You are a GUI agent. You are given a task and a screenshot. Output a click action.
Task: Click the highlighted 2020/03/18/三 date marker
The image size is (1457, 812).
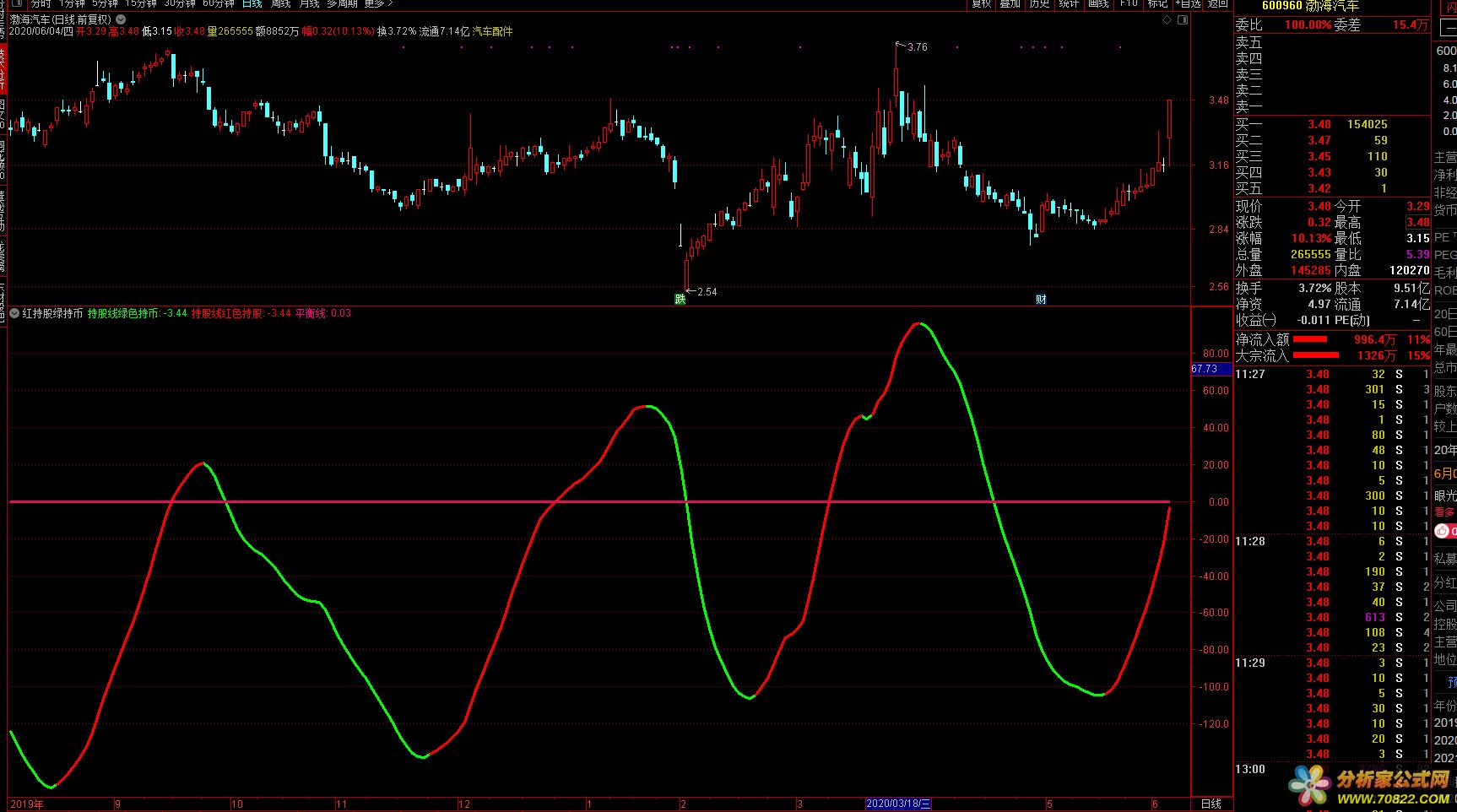[899, 804]
